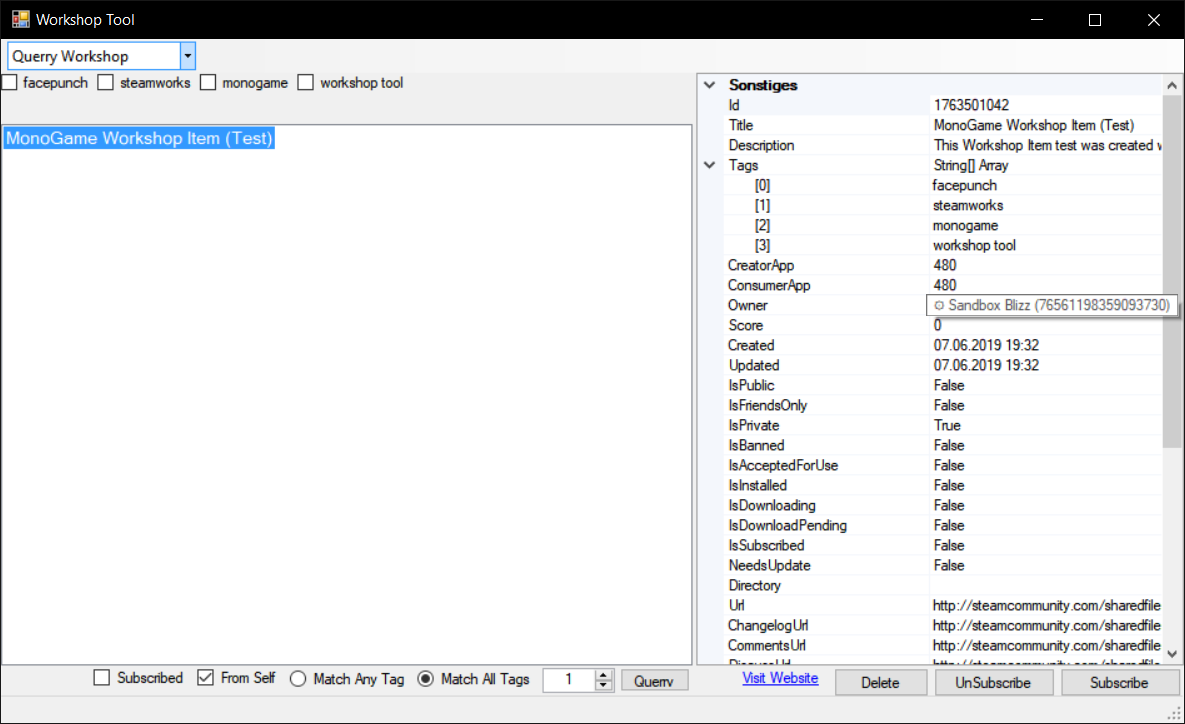The image size is (1185, 724).
Task: Click the Subscribe button
Action: tap(1119, 682)
